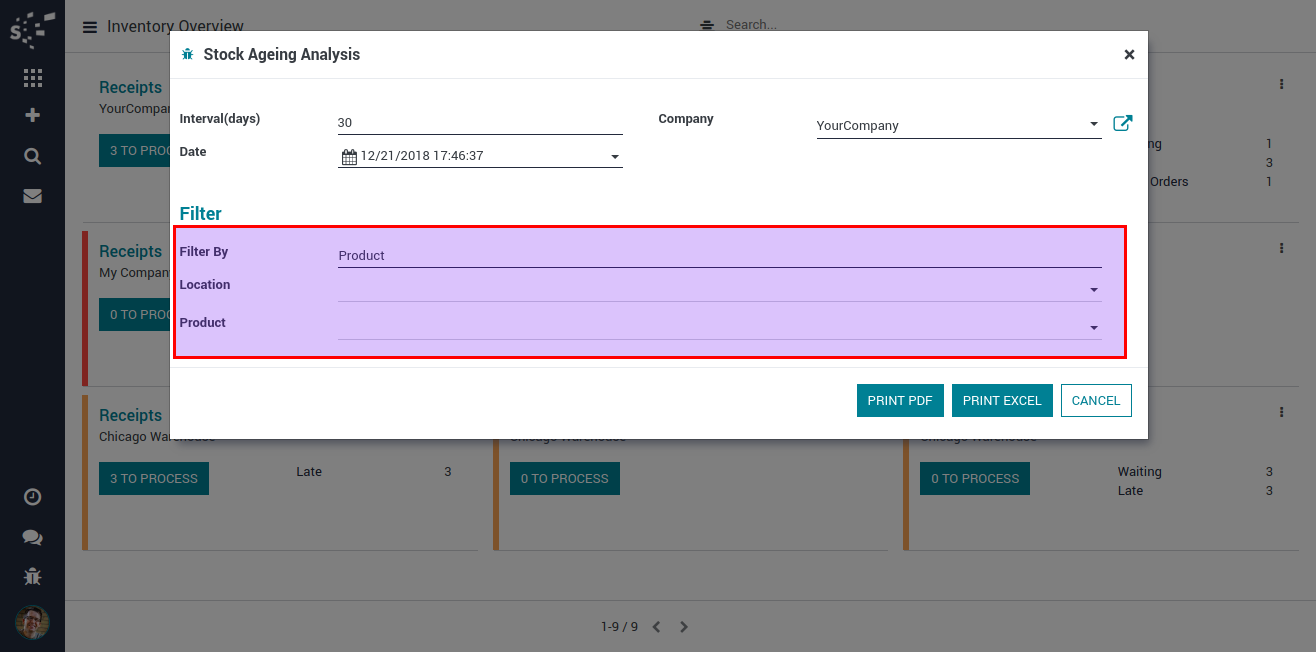Go to next page of records
Image resolution: width=1316 pixels, height=652 pixels.
(x=684, y=627)
